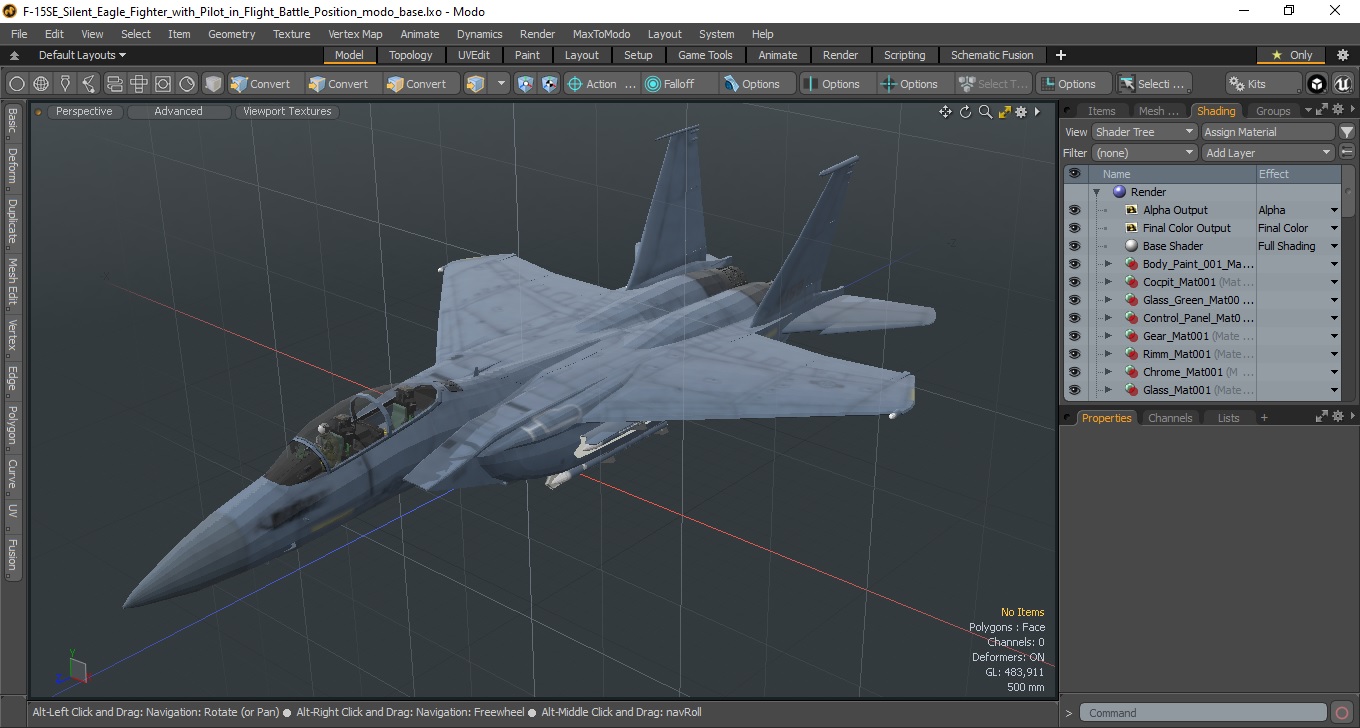Click the unwrap cross tool icon
The height and width of the screenshot is (728, 1360).
(138, 84)
